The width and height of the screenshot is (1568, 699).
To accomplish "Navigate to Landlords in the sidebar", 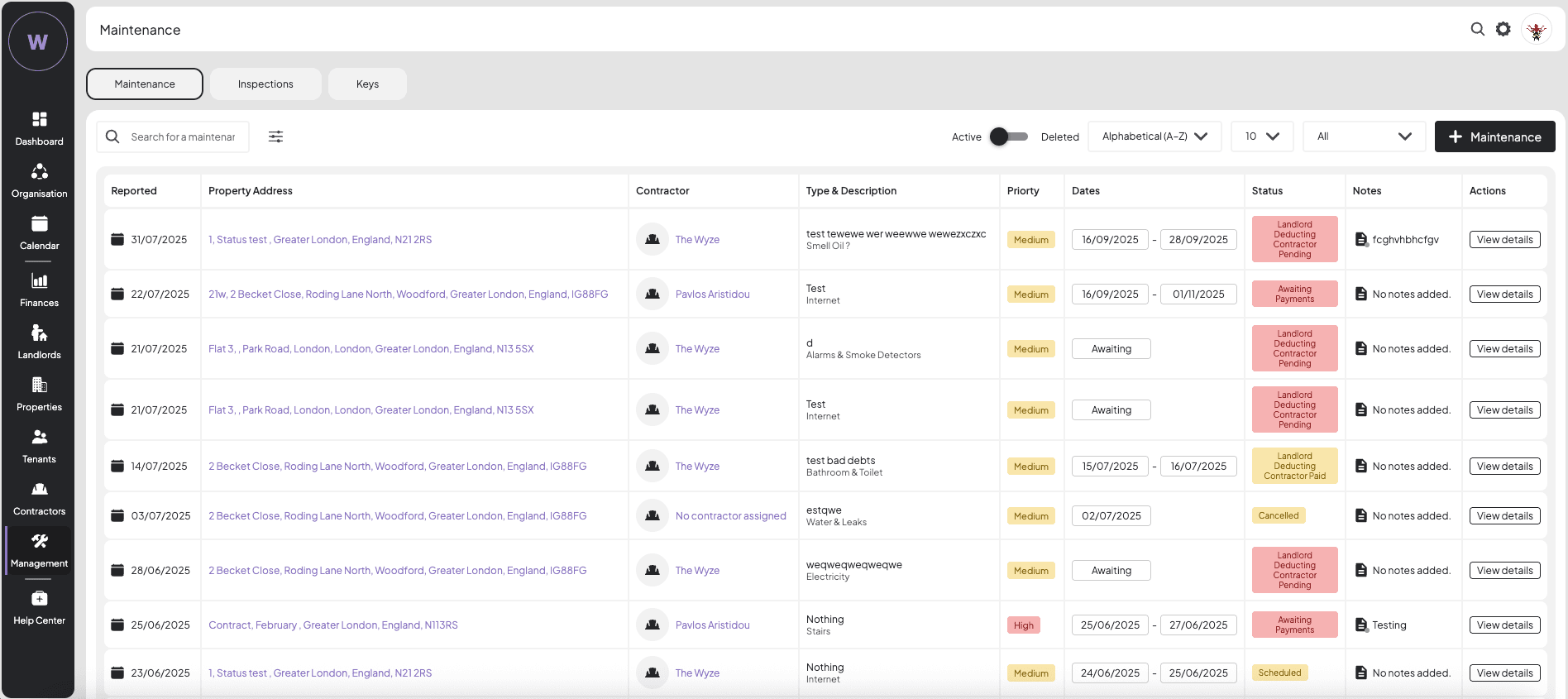I will click(39, 342).
